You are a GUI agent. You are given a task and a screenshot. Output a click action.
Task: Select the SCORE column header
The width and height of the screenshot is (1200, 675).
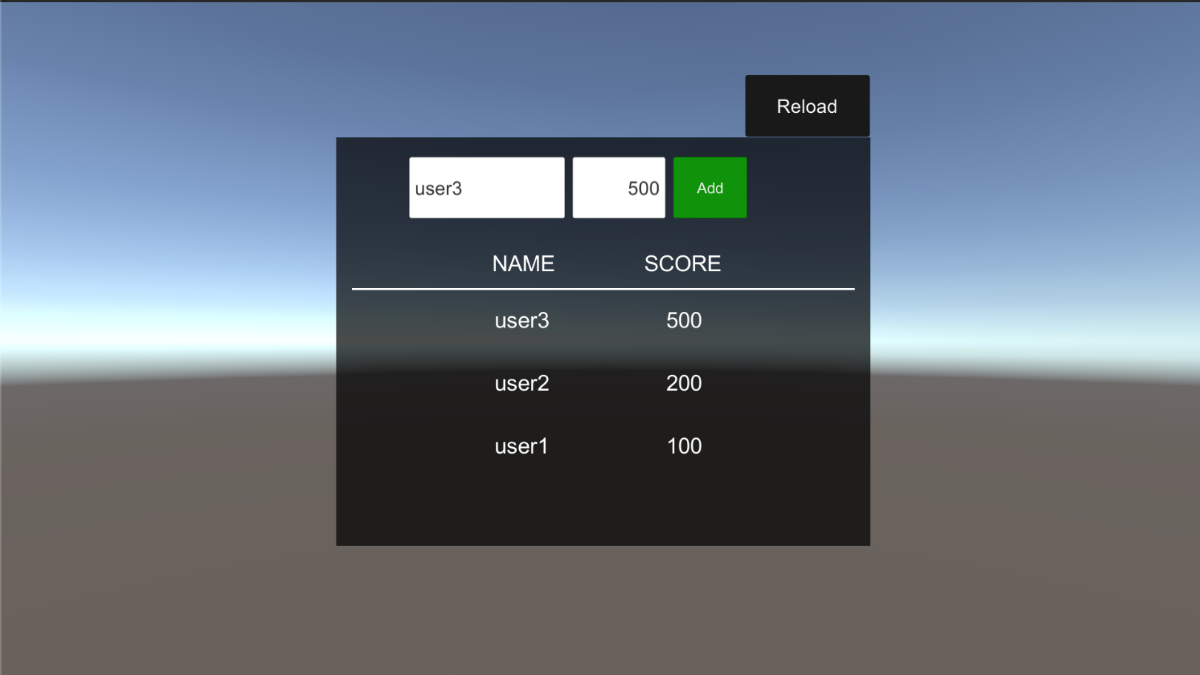point(682,264)
